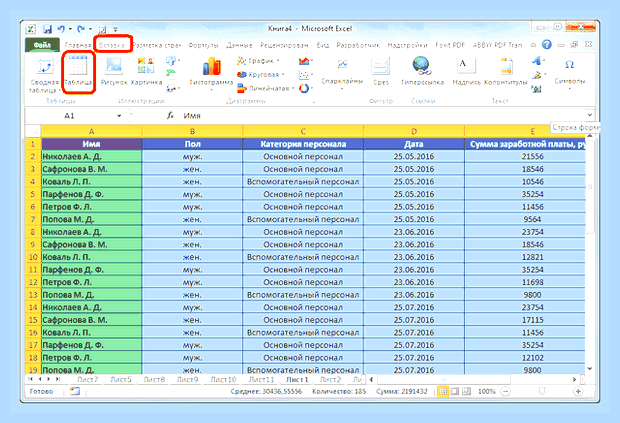Switch to the Foxit PDF ribbon tab
Screen dimensions: 620x423
point(450,45)
